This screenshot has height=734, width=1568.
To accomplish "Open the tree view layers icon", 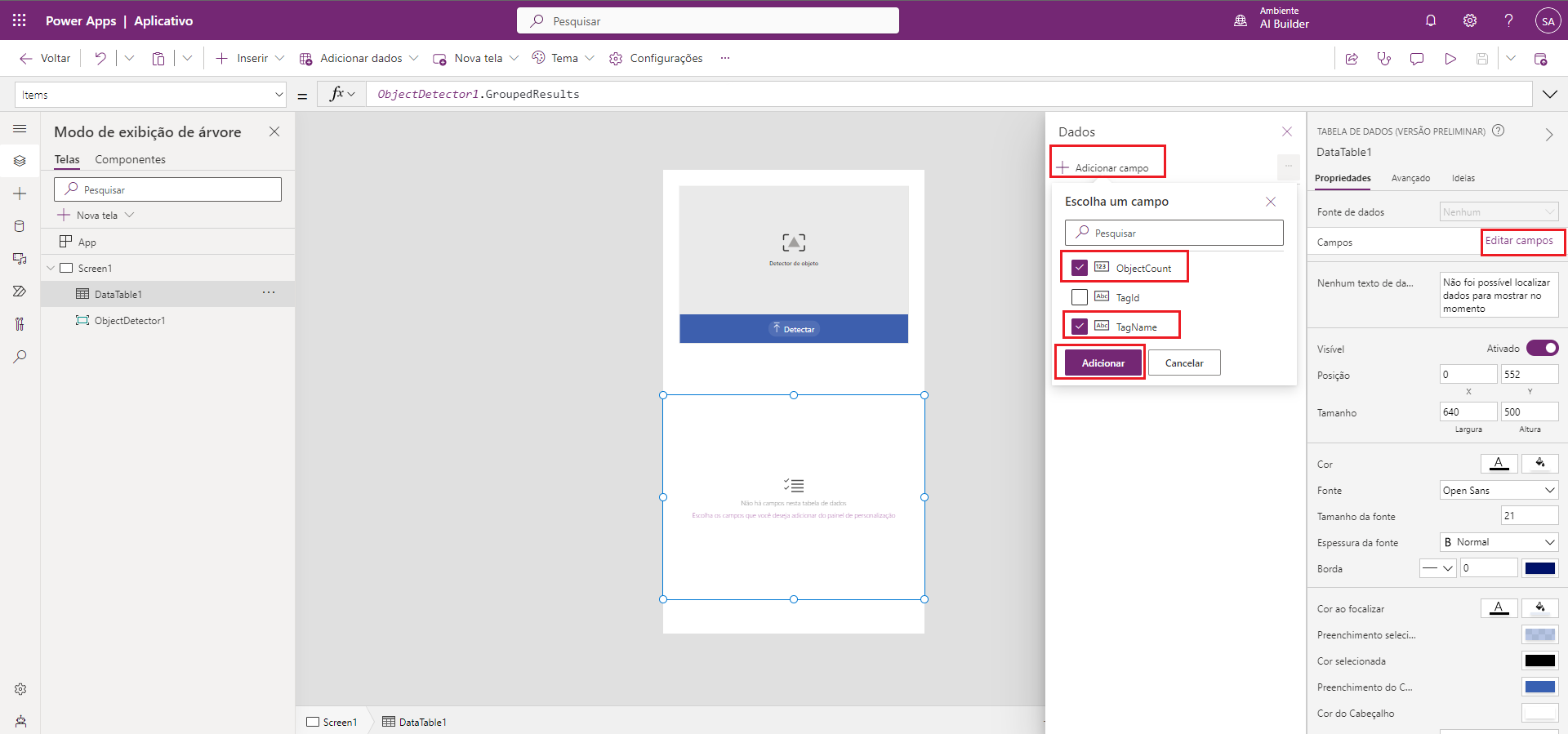I will coord(20,161).
